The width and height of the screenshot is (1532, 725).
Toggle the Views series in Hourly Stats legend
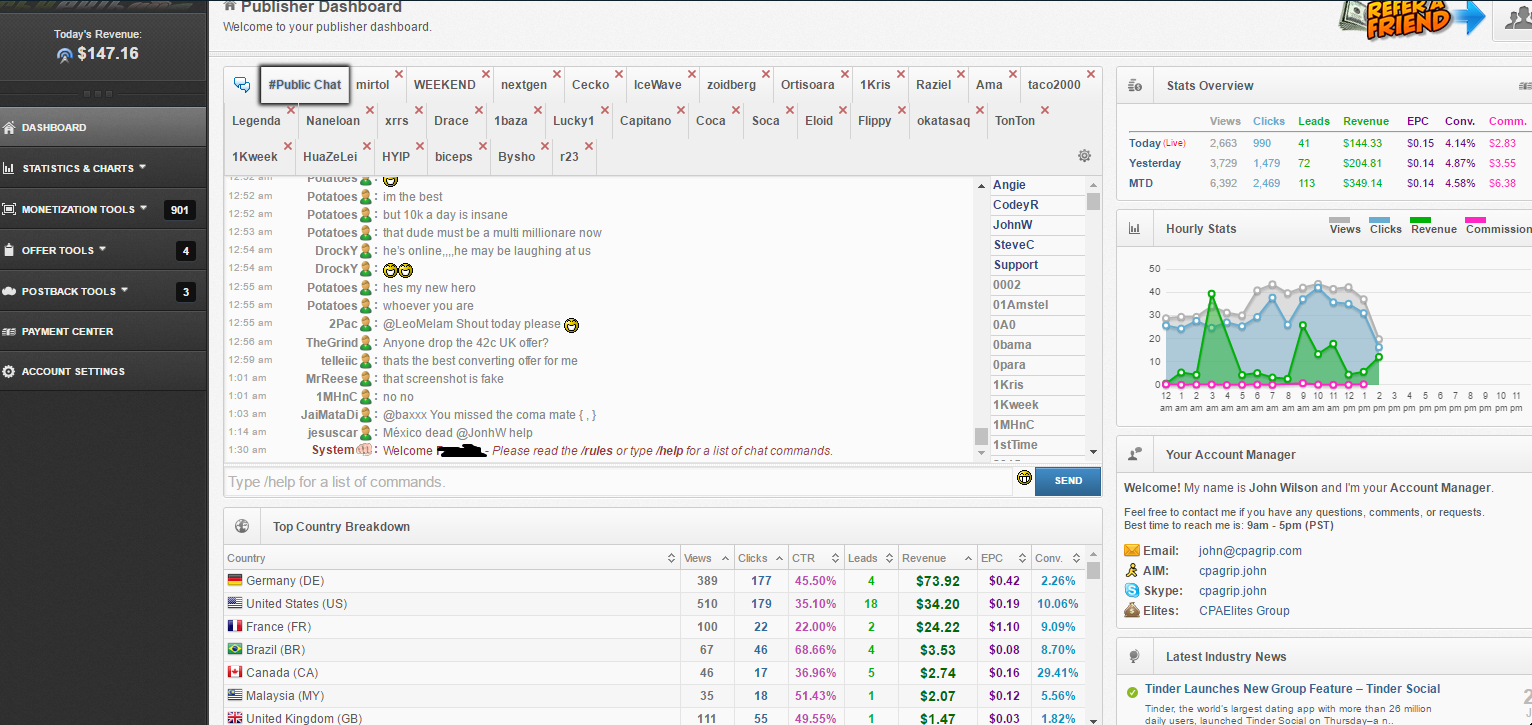pos(1344,226)
